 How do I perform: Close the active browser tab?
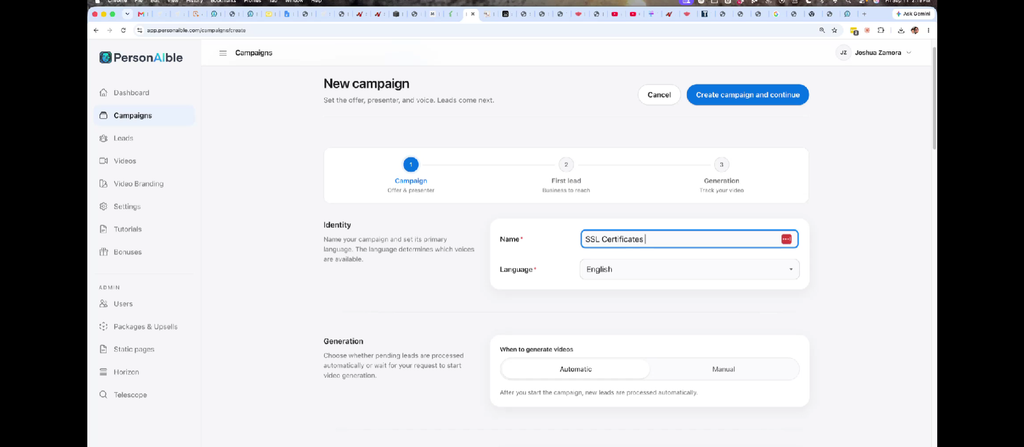(473, 14)
